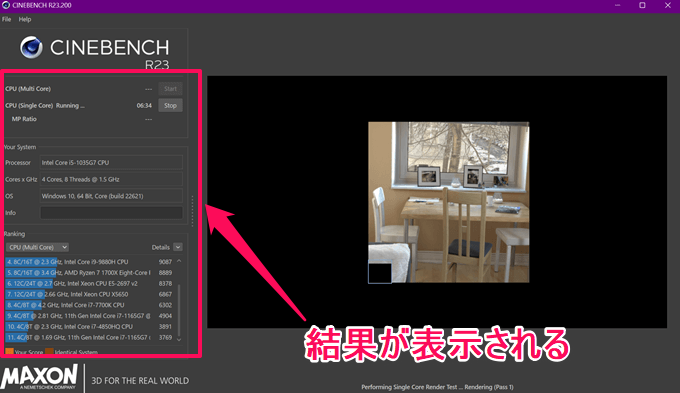The height and width of the screenshot is (393, 680).
Task: Click the MAXON logo
Action: tap(40, 377)
